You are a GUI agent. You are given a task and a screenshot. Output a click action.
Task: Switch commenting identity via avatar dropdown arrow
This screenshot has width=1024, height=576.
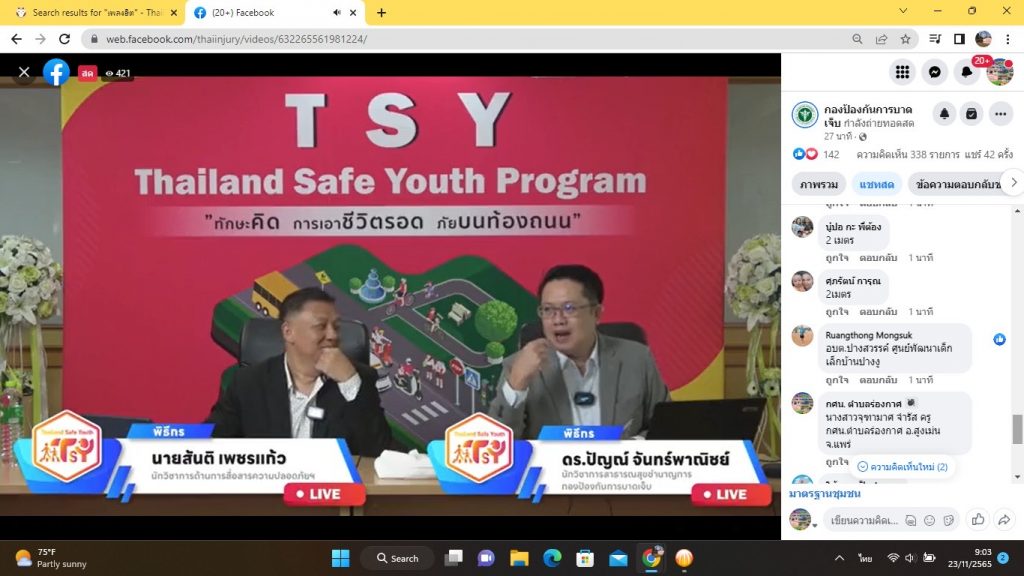[x=814, y=526]
